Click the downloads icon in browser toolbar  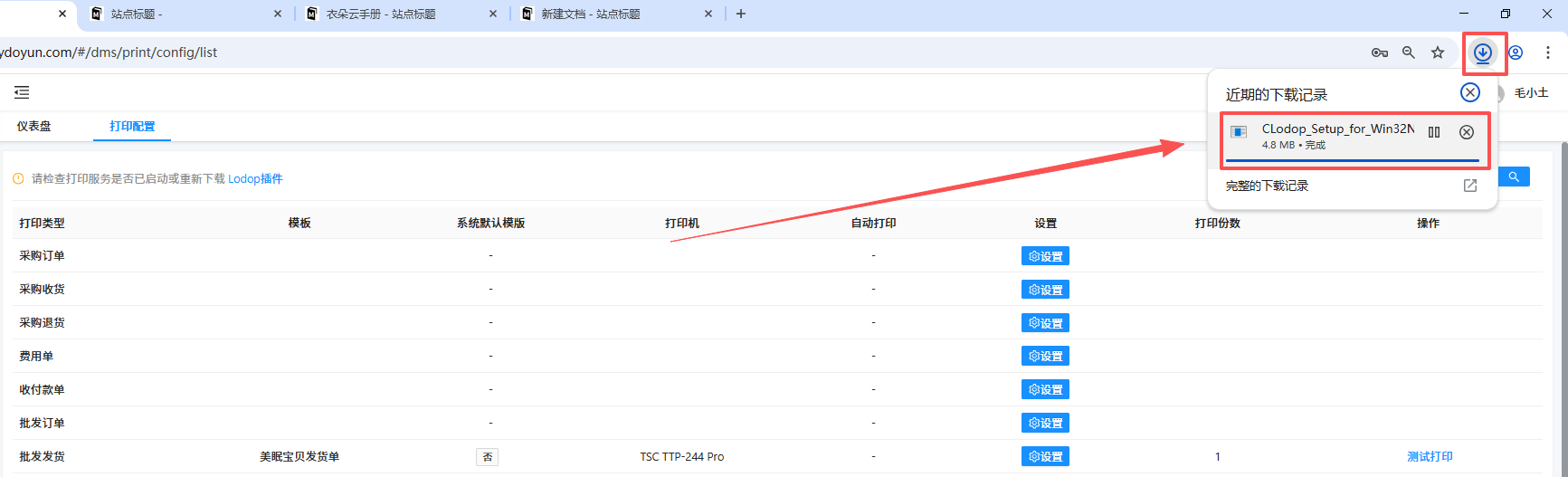(1482, 52)
